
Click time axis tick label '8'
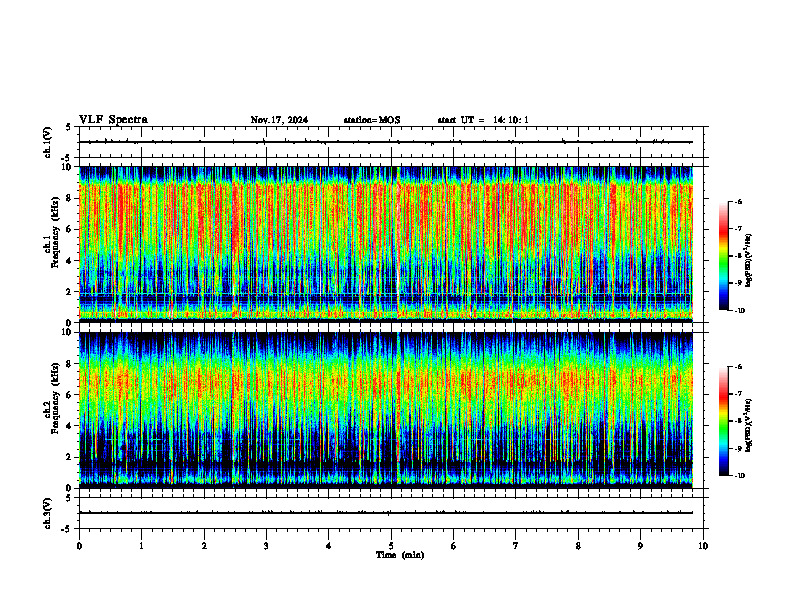578,546
